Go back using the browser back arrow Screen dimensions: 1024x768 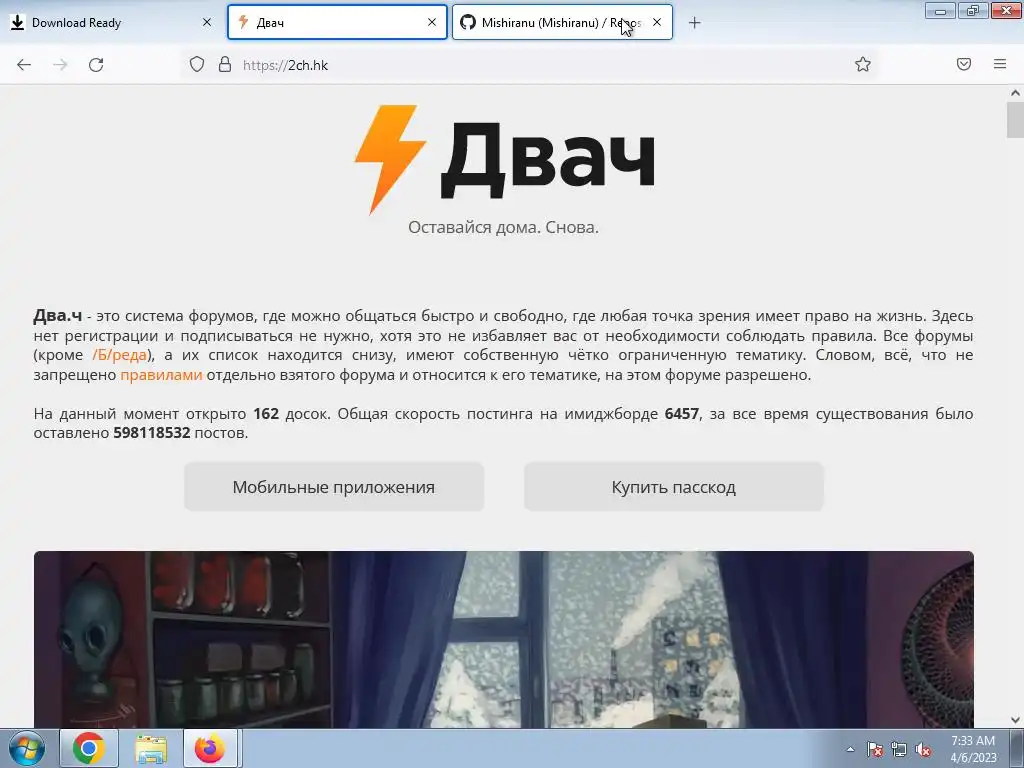pos(24,65)
